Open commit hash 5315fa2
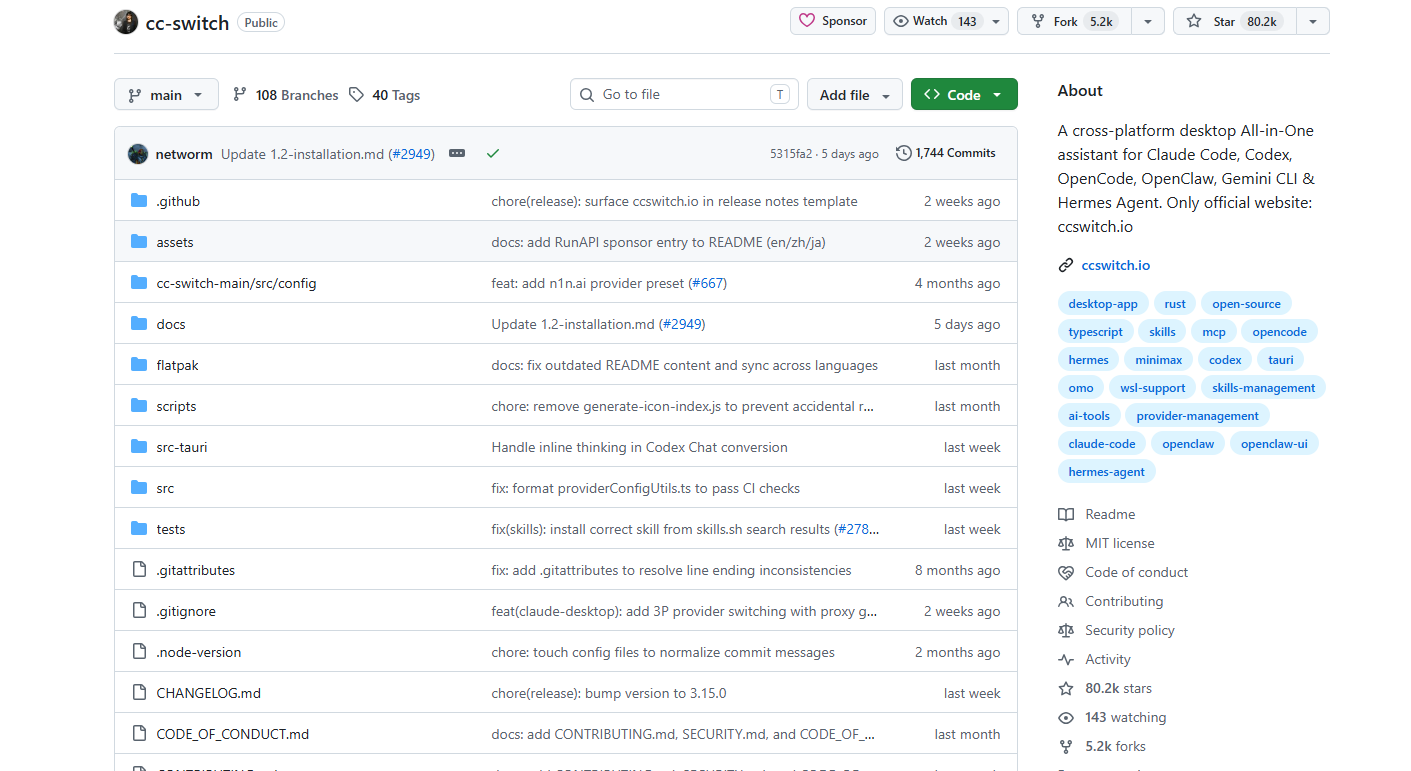 click(x=791, y=154)
